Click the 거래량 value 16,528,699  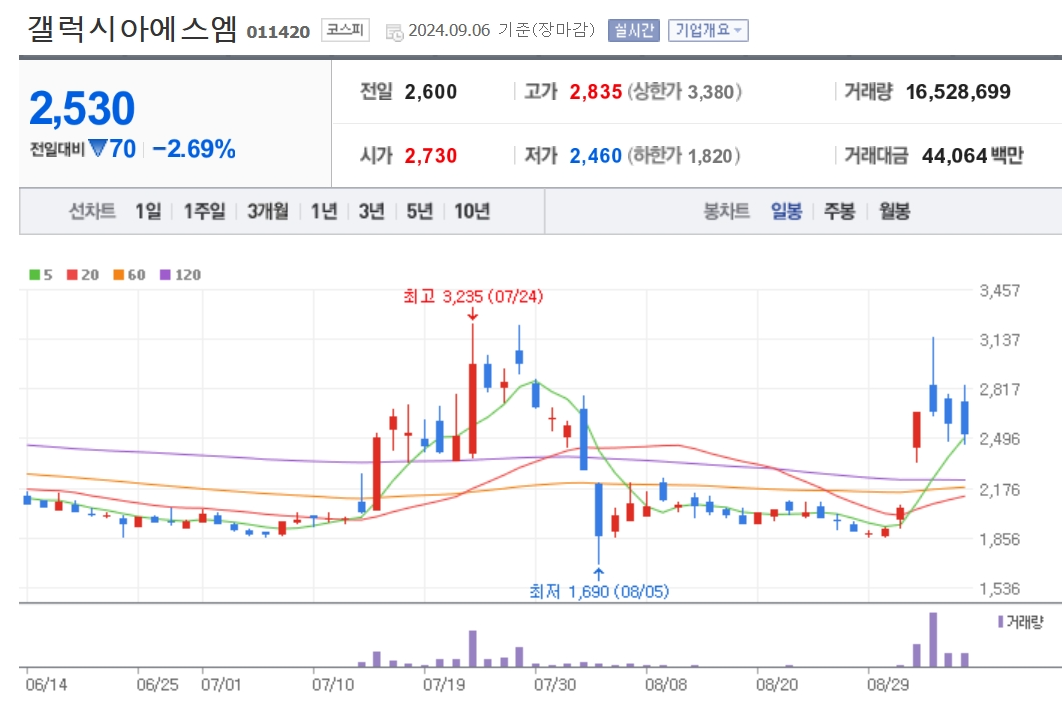[958, 91]
